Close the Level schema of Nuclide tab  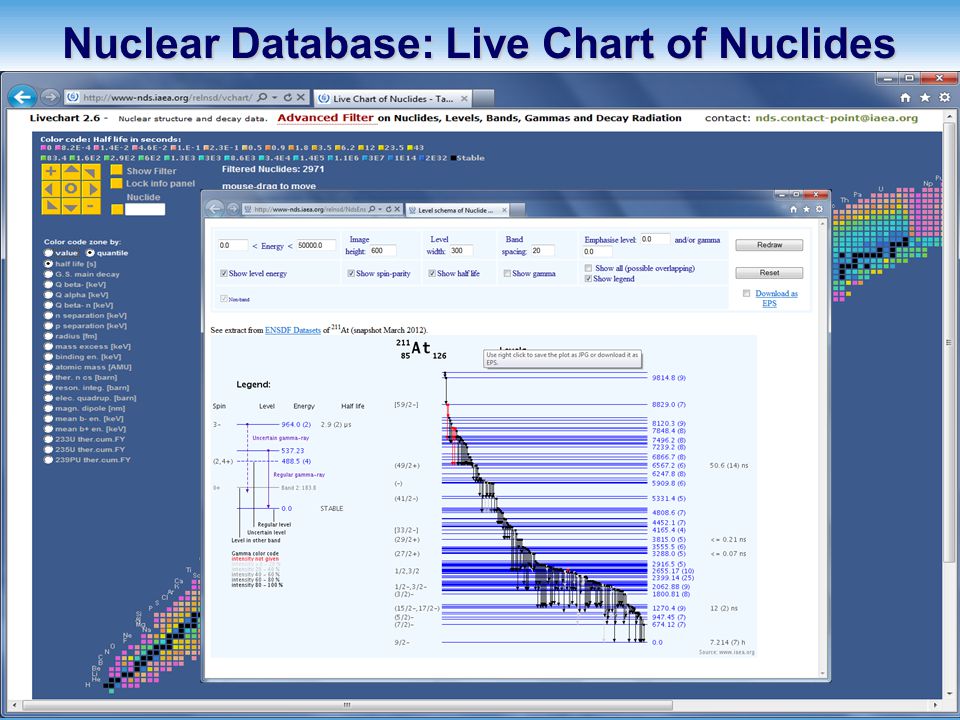[x=504, y=210]
